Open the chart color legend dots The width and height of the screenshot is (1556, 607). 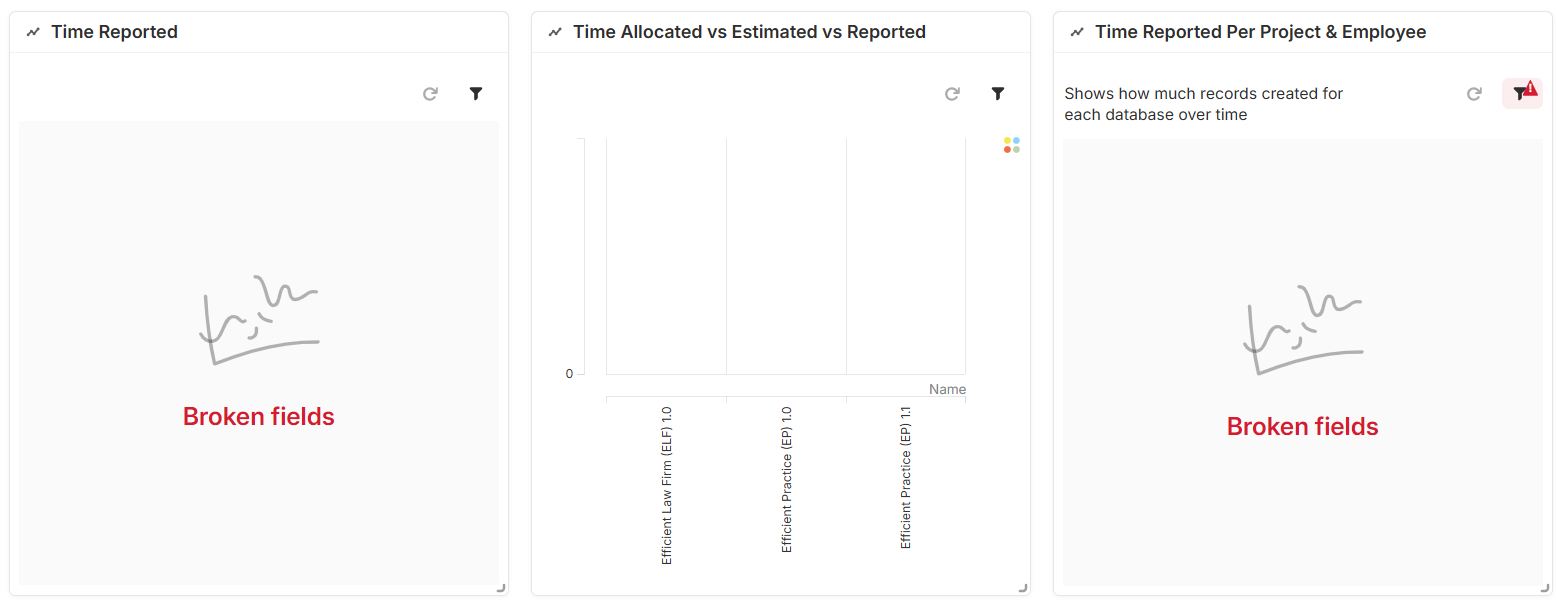point(1012,145)
